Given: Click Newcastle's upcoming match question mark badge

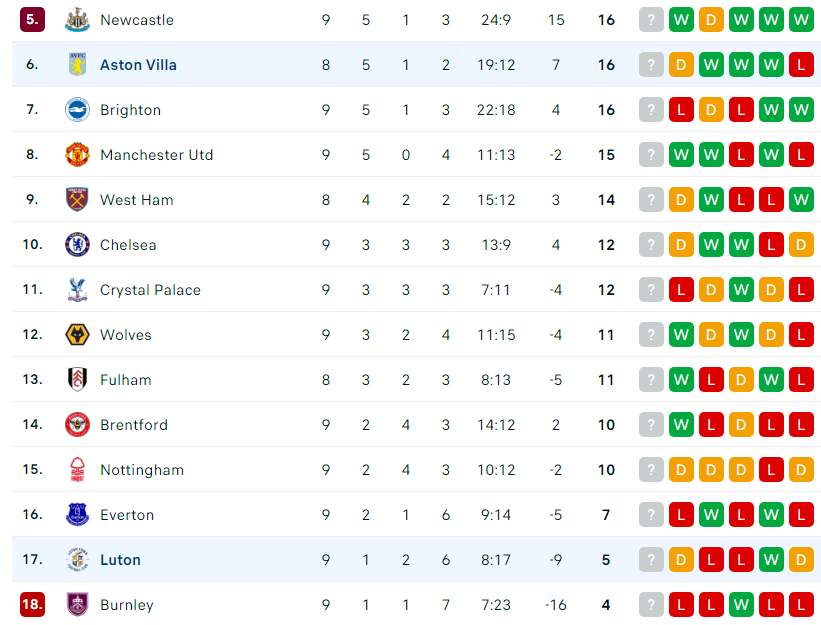Looking at the screenshot, I should tap(651, 20).
